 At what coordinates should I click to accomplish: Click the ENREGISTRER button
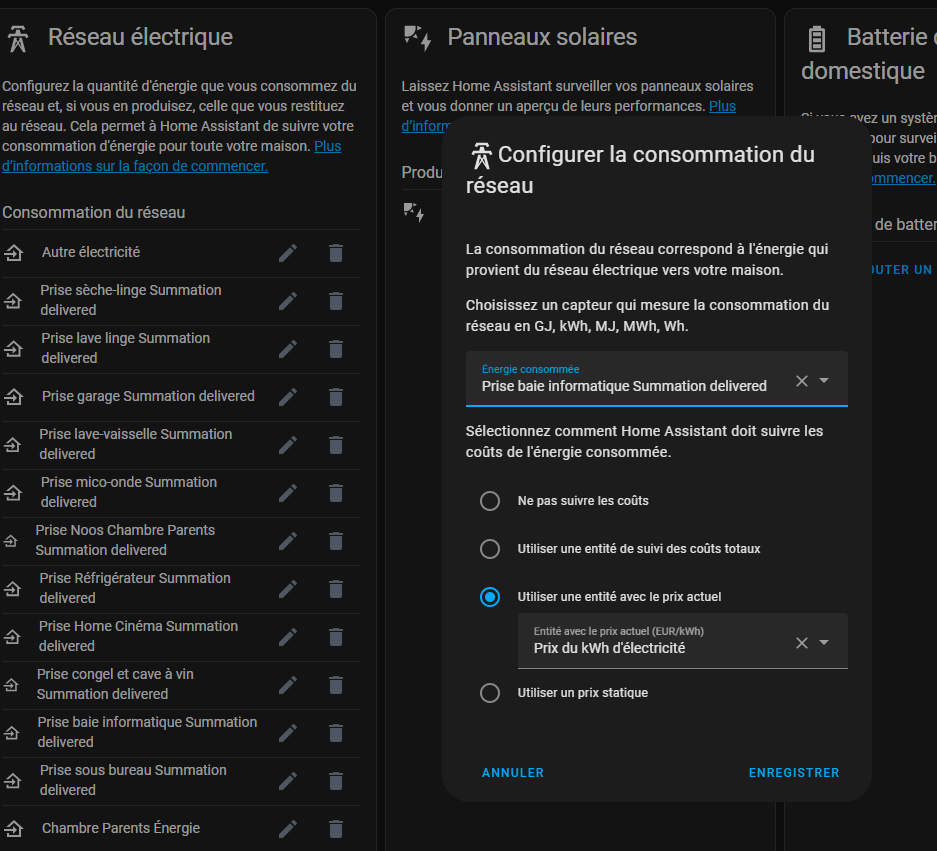click(x=793, y=773)
